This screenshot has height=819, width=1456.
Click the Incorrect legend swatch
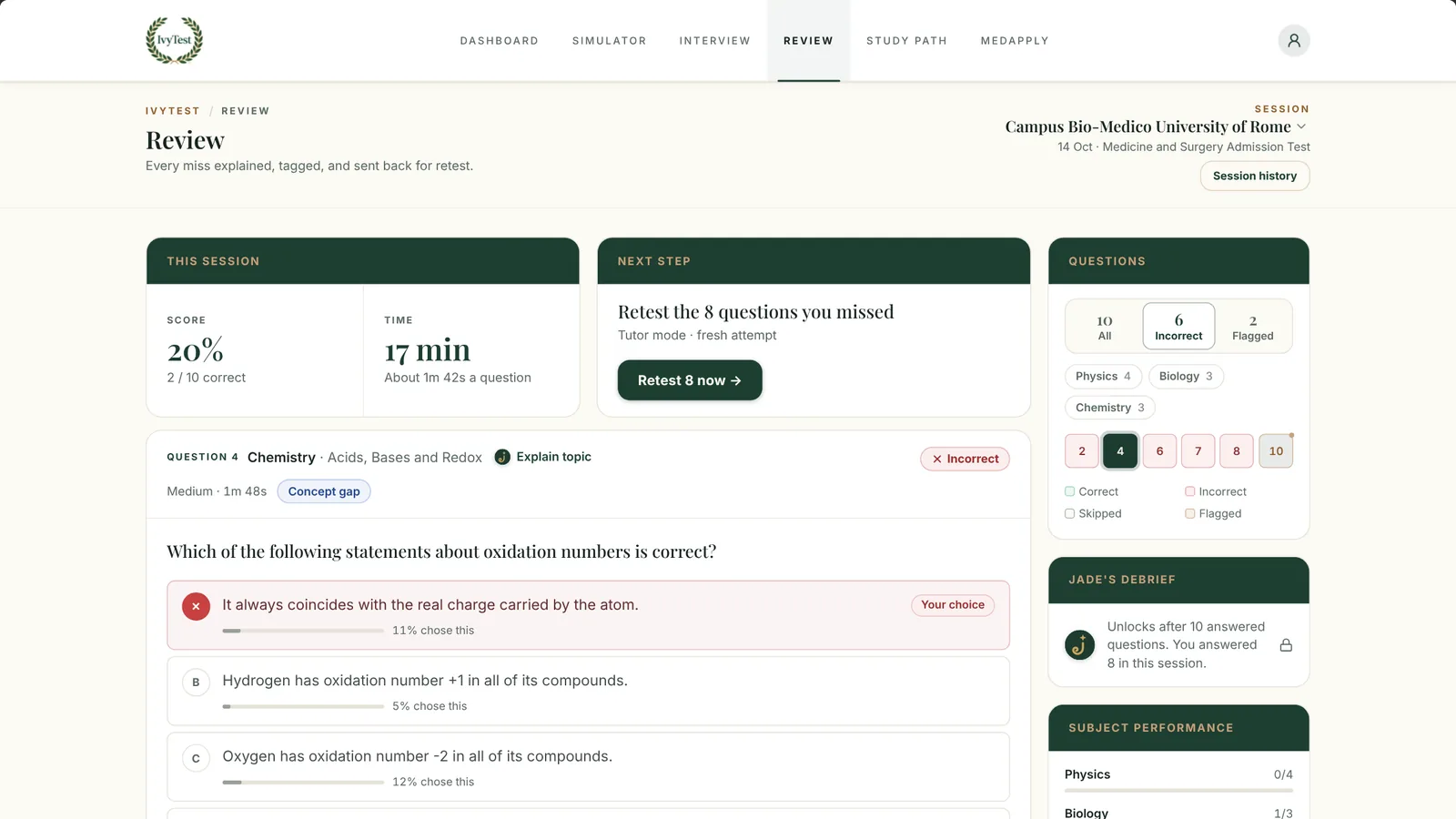click(x=1189, y=491)
